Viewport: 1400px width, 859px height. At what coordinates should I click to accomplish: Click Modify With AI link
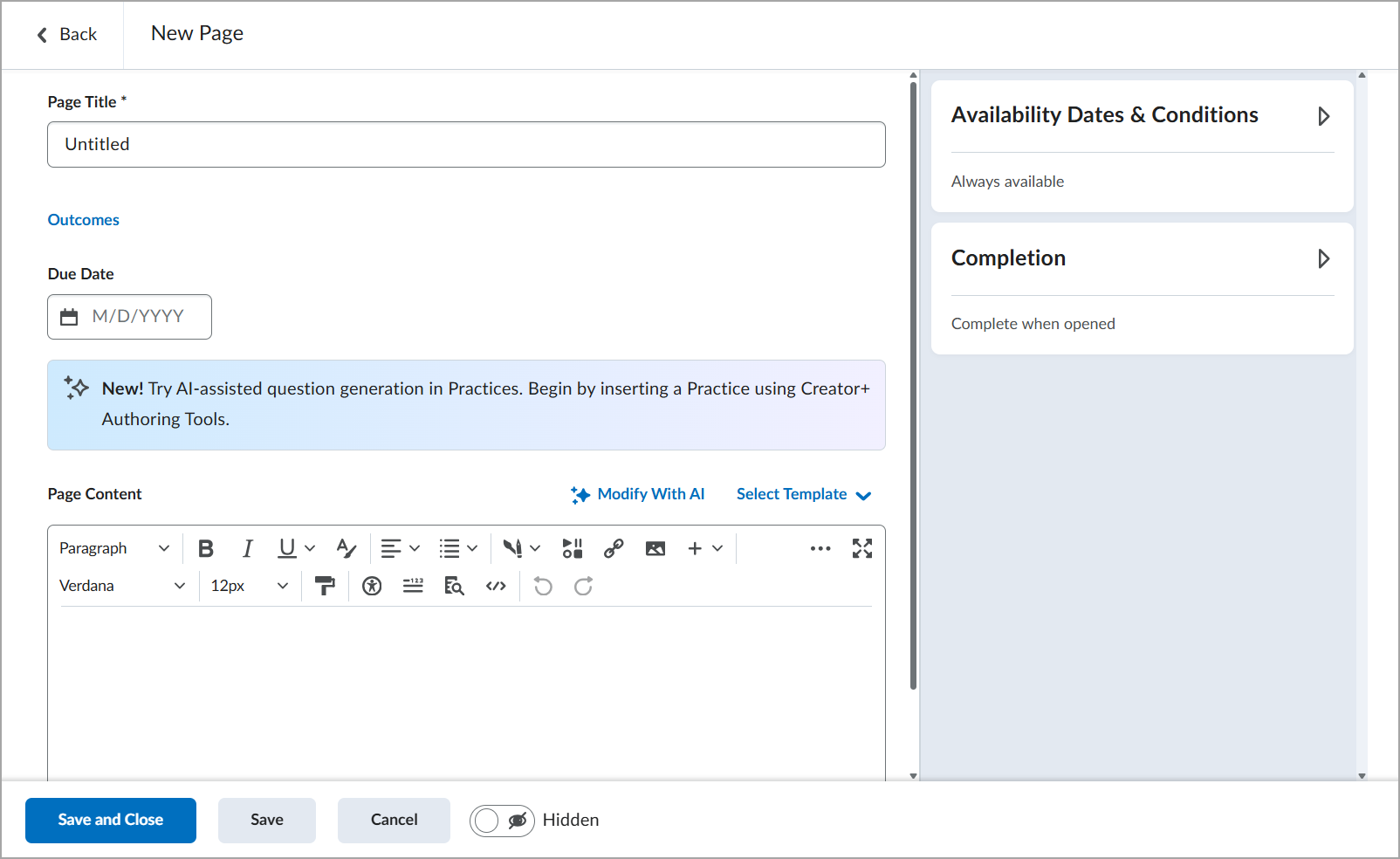coord(638,494)
